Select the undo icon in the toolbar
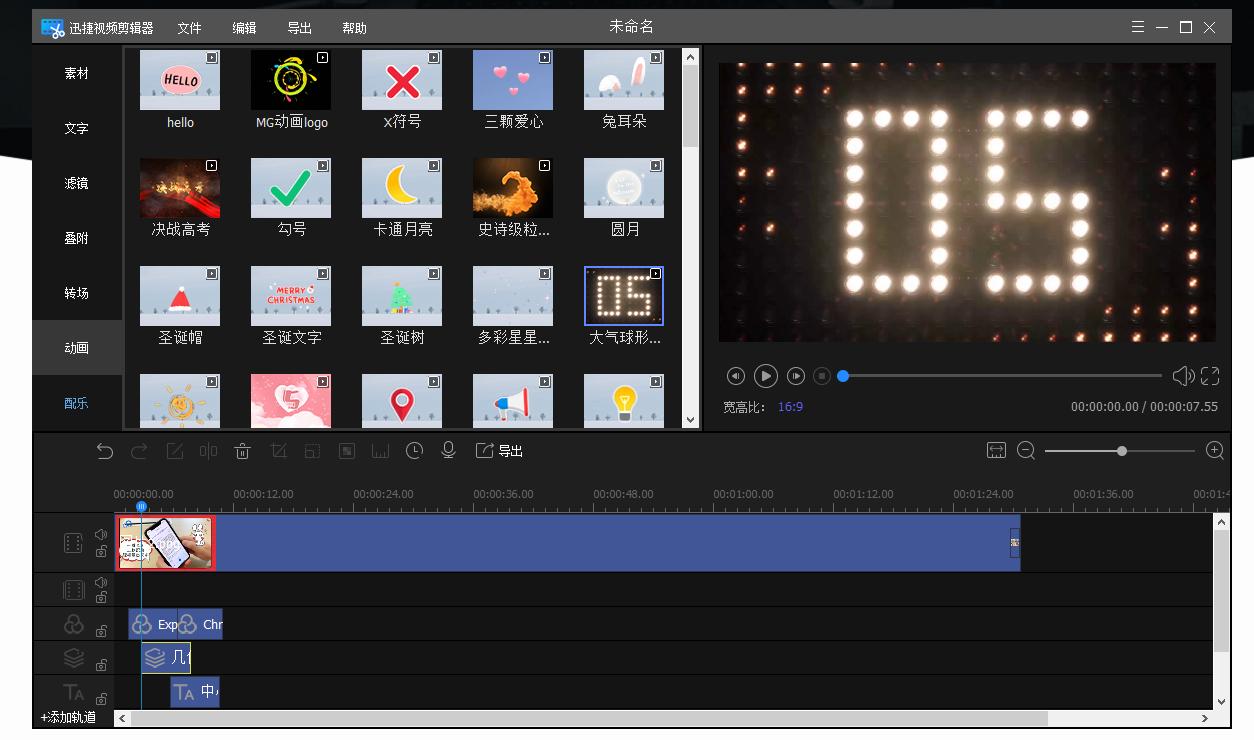 [x=105, y=451]
